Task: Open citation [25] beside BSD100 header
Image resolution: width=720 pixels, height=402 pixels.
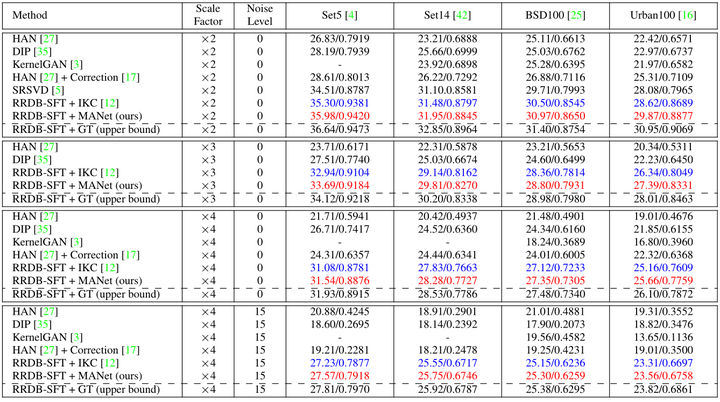Action: (576, 15)
